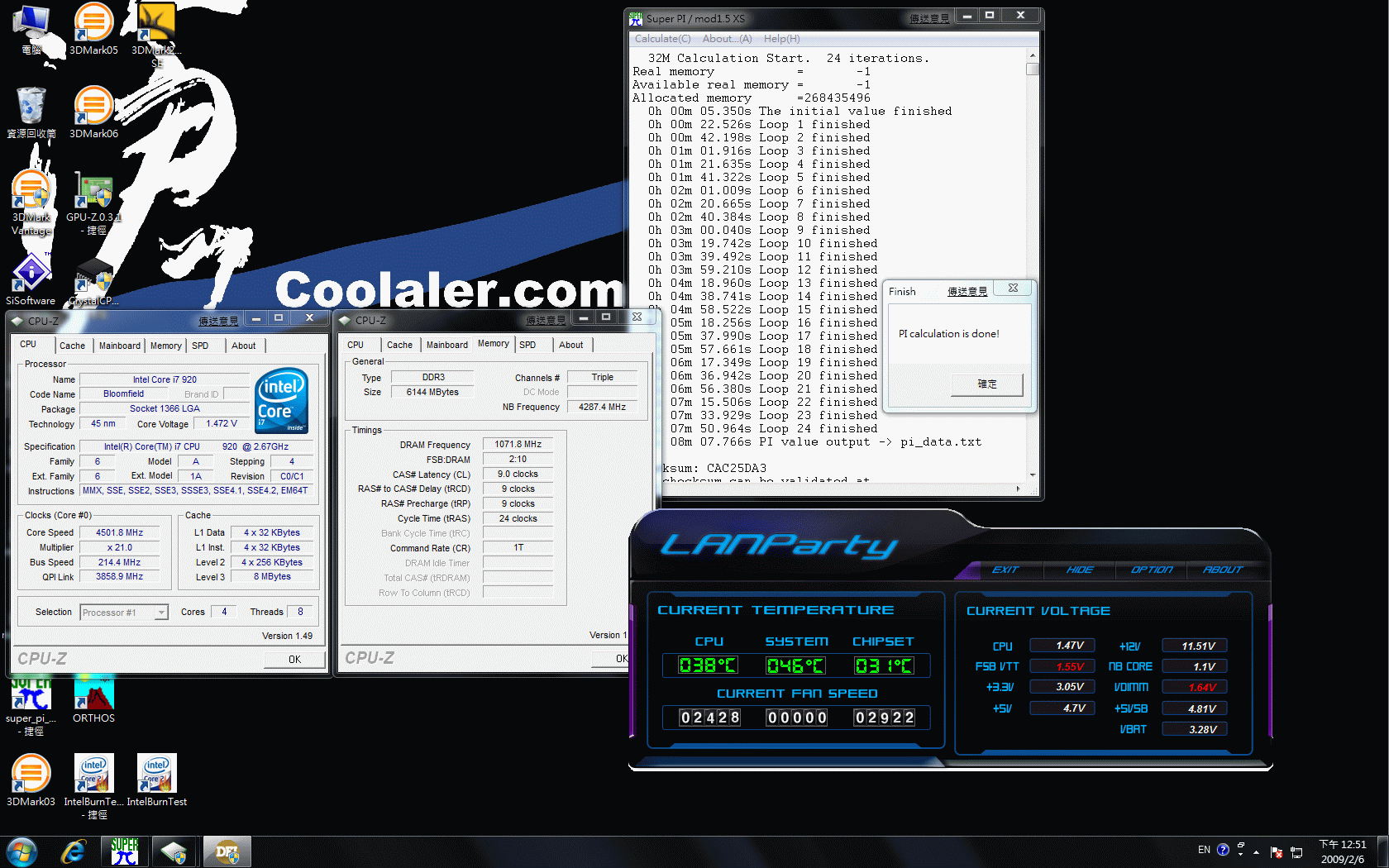Click the Super PI horizontal scrollbar
1389x868 pixels.
click(827, 489)
